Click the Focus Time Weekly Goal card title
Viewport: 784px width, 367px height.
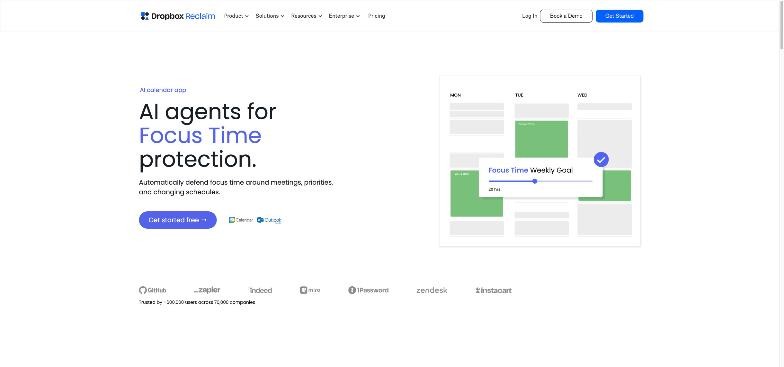pyautogui.click(x=530, y=170)
